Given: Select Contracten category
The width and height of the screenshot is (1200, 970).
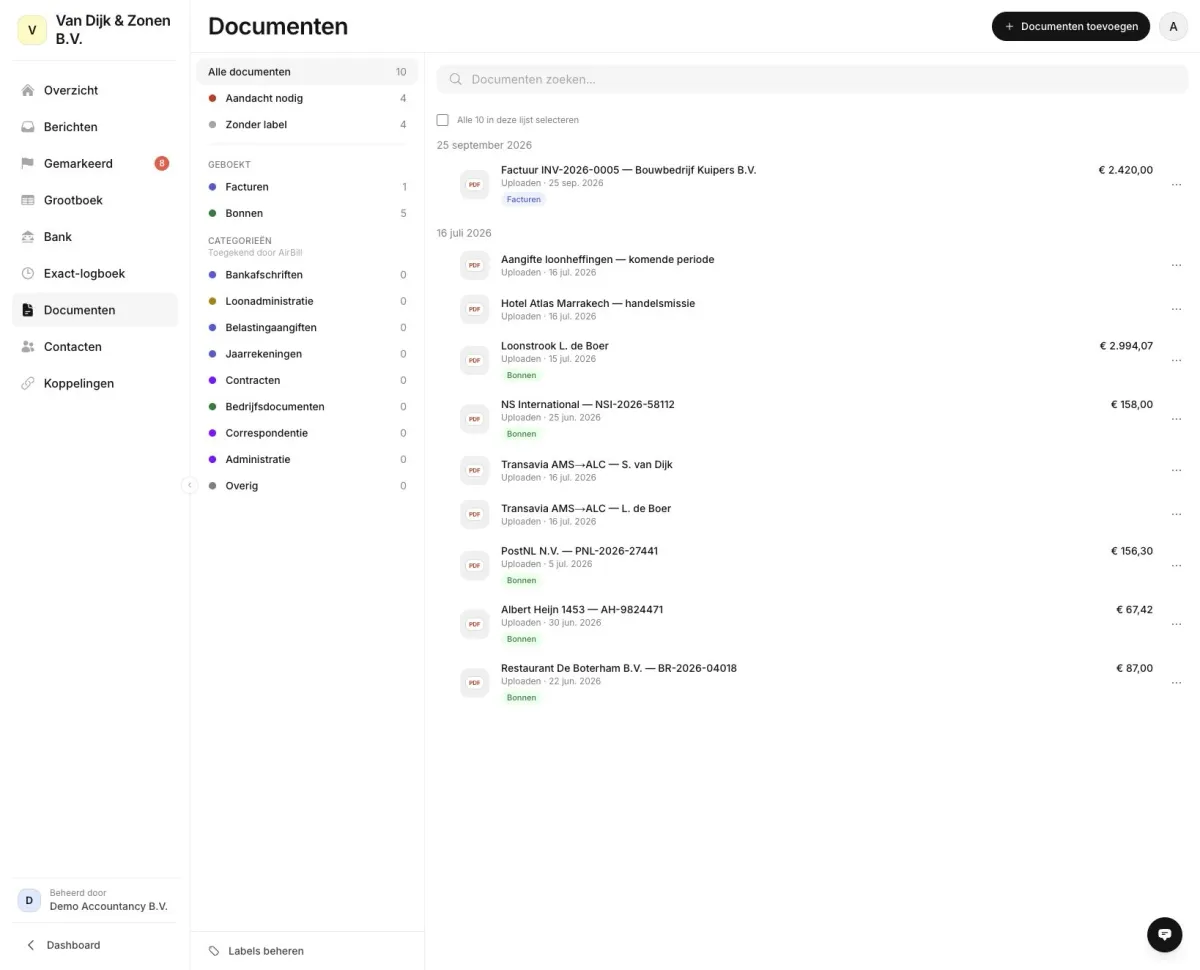Looking at the screenshot, I should click(x=307, y=380).
